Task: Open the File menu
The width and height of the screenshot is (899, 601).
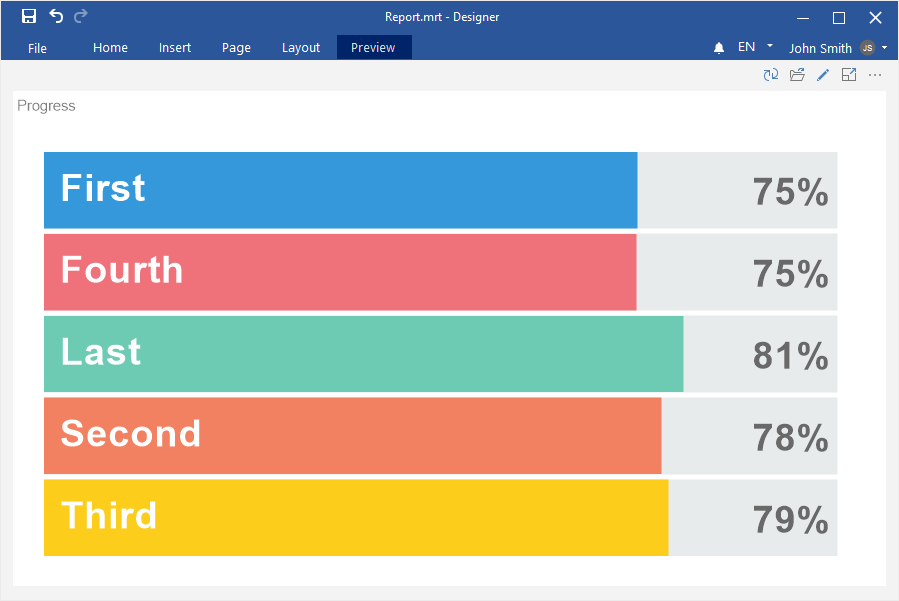Action: 37,48
